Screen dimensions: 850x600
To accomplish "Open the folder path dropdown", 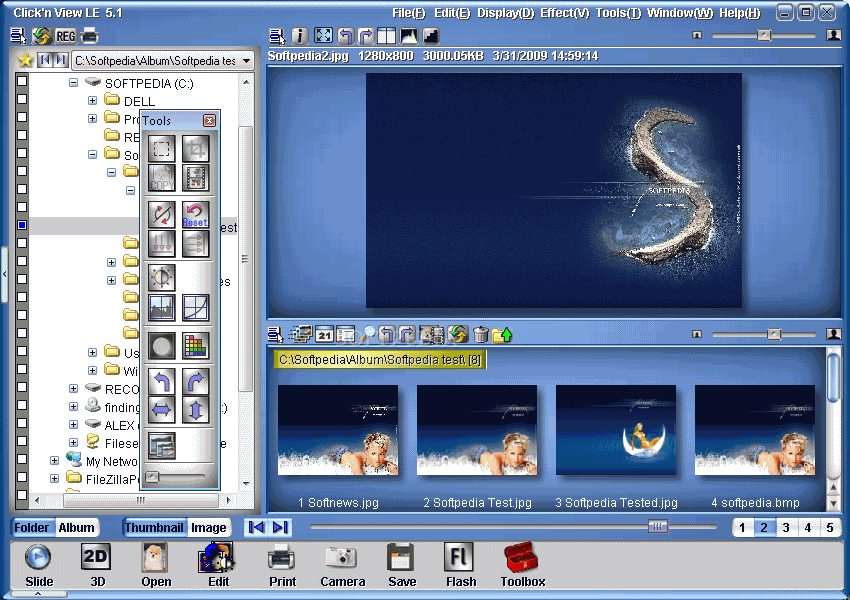I will (247, 60).
